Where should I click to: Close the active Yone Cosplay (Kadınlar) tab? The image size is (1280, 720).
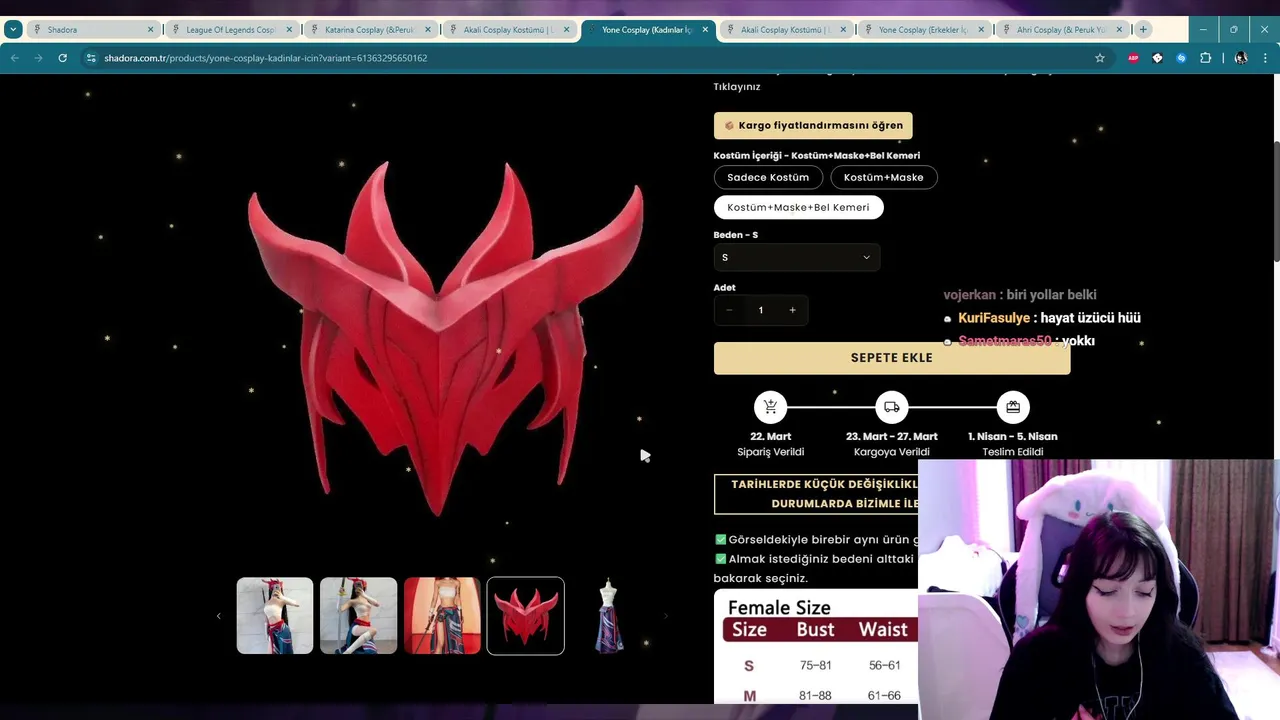705,30
